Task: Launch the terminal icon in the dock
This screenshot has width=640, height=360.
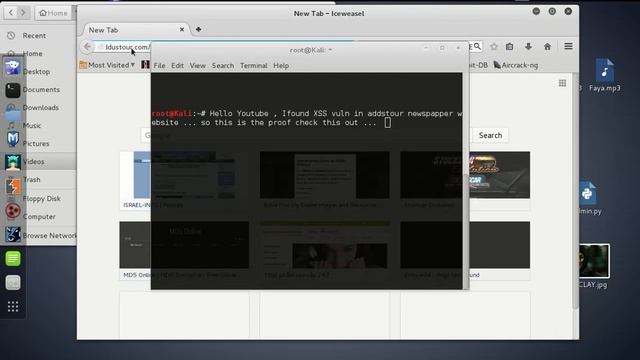Action: 13,90
